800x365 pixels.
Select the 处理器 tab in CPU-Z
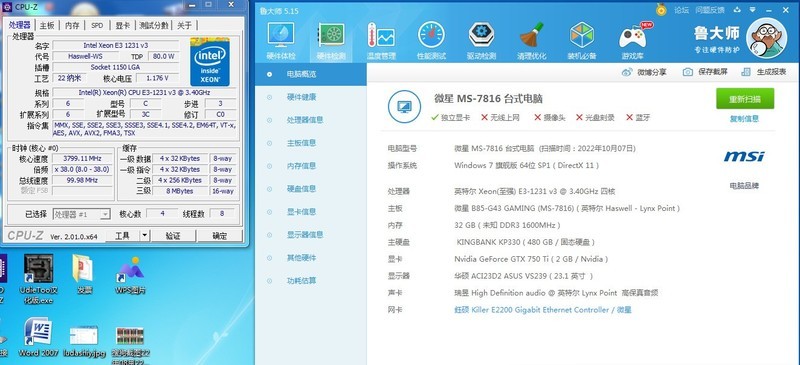pyautogui.click(x=20, y=25)
